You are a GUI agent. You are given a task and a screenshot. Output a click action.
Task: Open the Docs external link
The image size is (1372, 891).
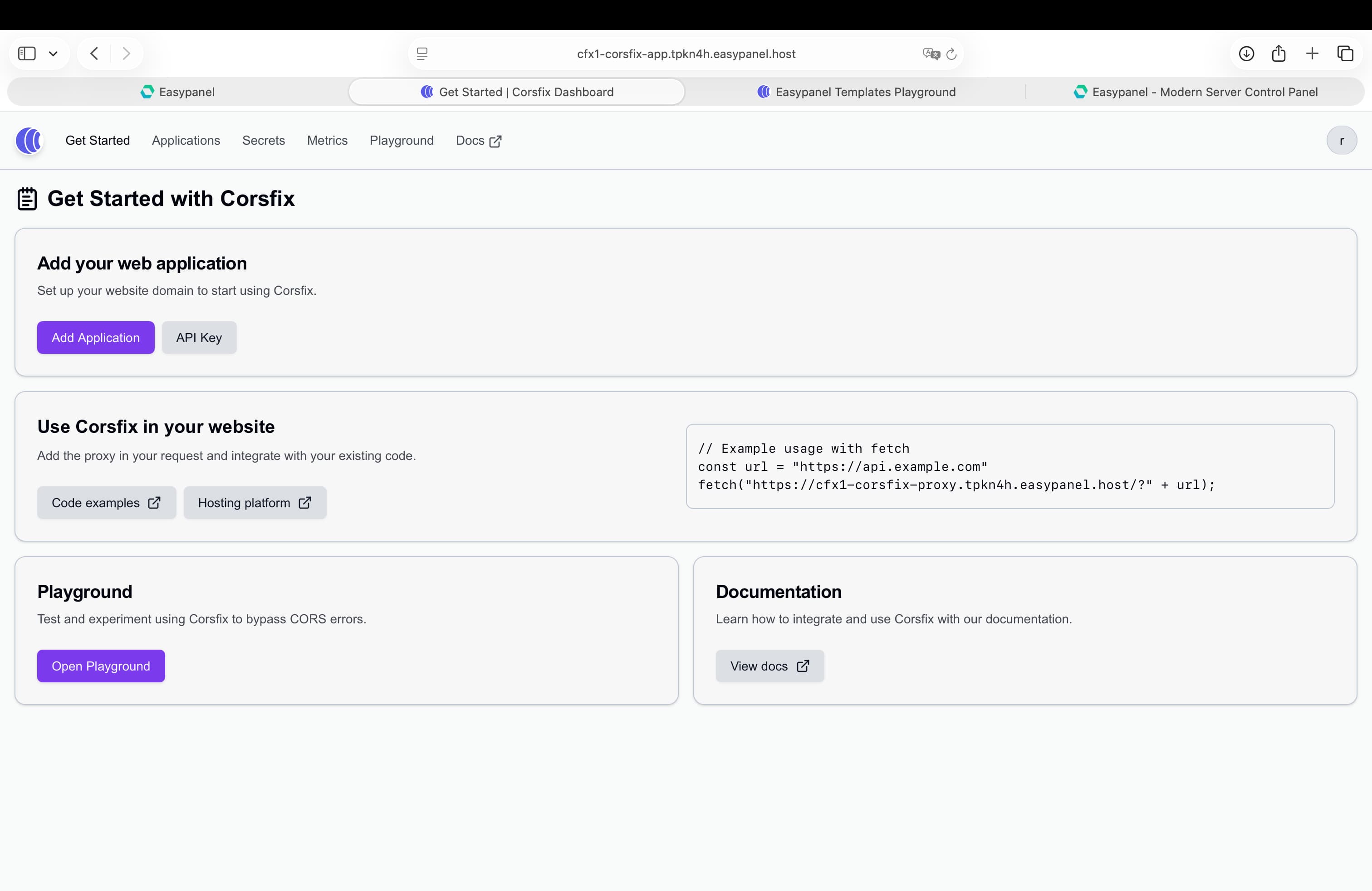coord(478,140)
